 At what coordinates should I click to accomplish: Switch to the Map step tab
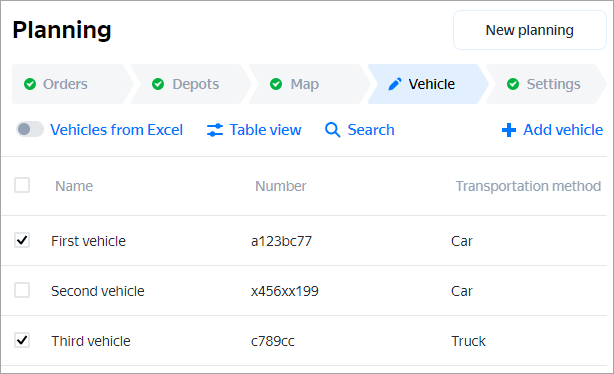[x=309, y=84]
